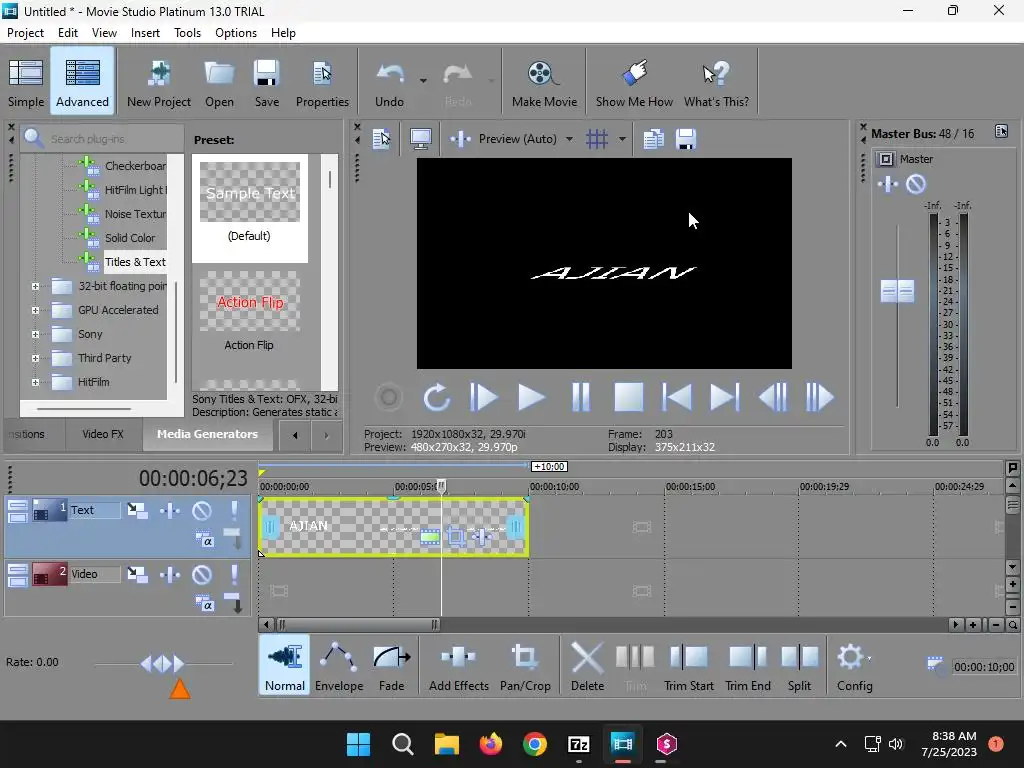1024x768 pixels.
Task: Mute the Master bus
Action: (x=916, y=184)
